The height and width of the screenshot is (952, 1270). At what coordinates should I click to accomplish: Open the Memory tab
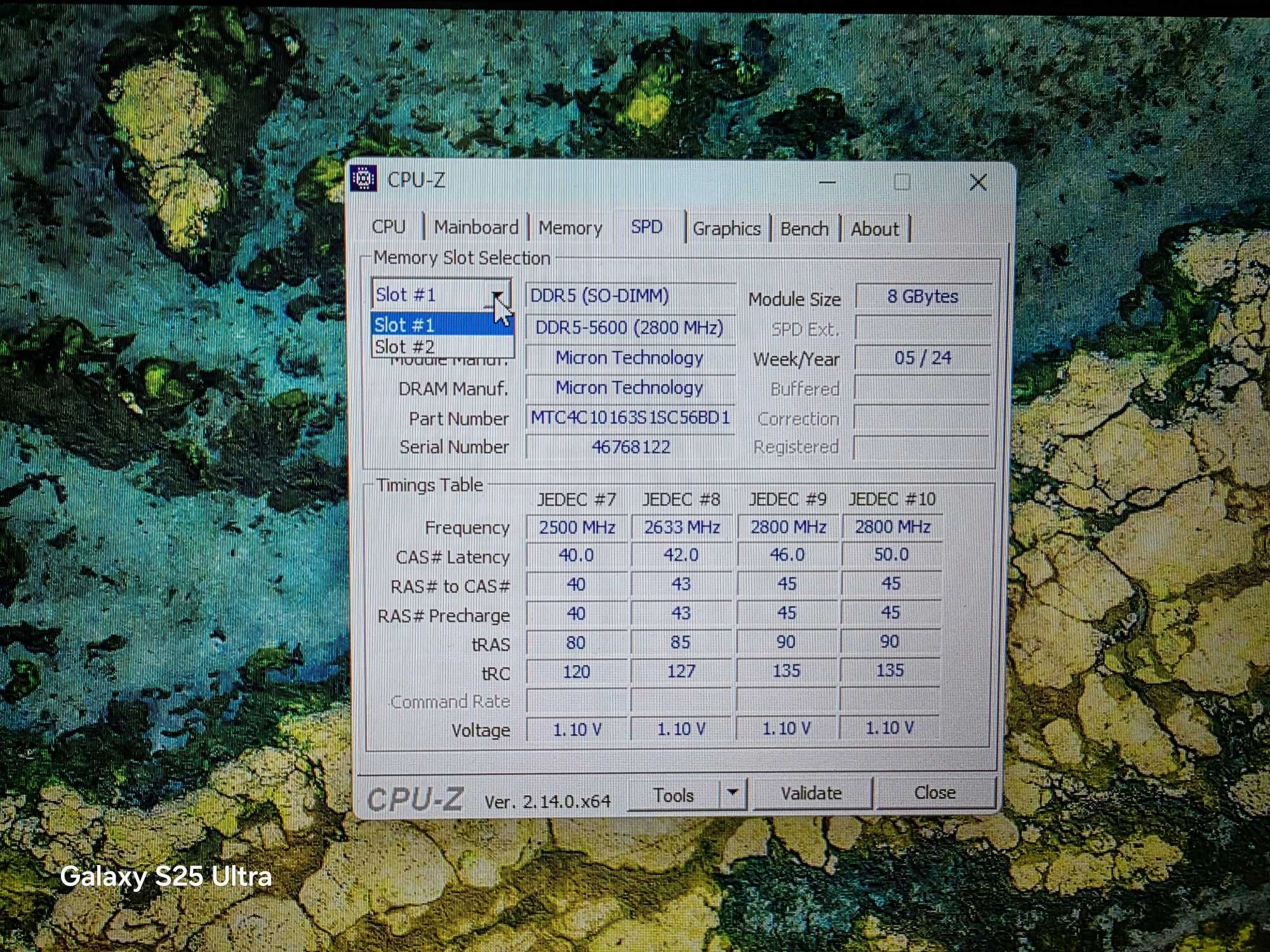point(570,228)
